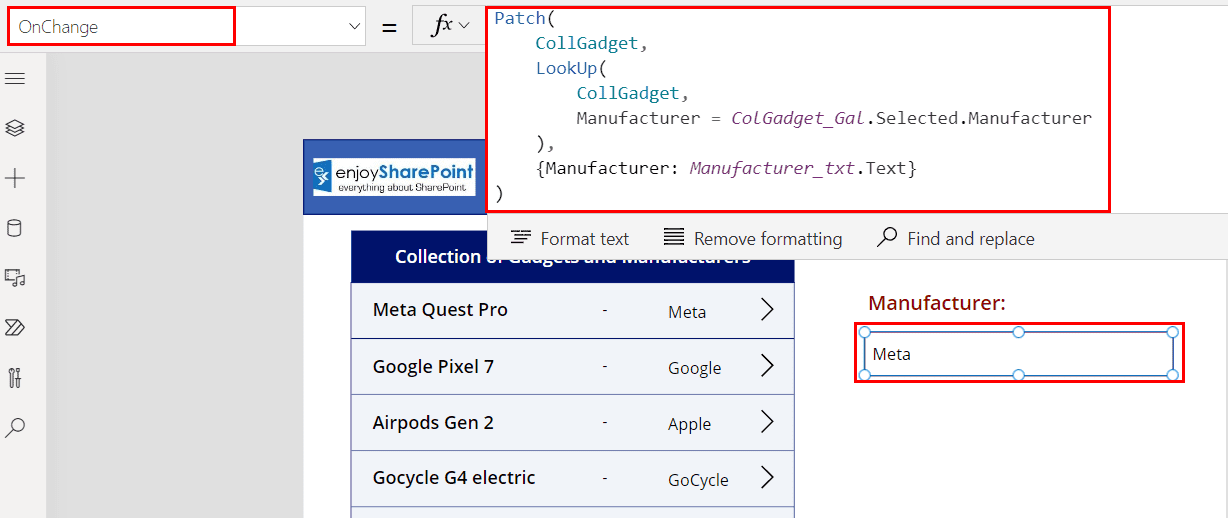Click Format text button
This screenshot has width=1228, height=518.
[x=570, y=238]
